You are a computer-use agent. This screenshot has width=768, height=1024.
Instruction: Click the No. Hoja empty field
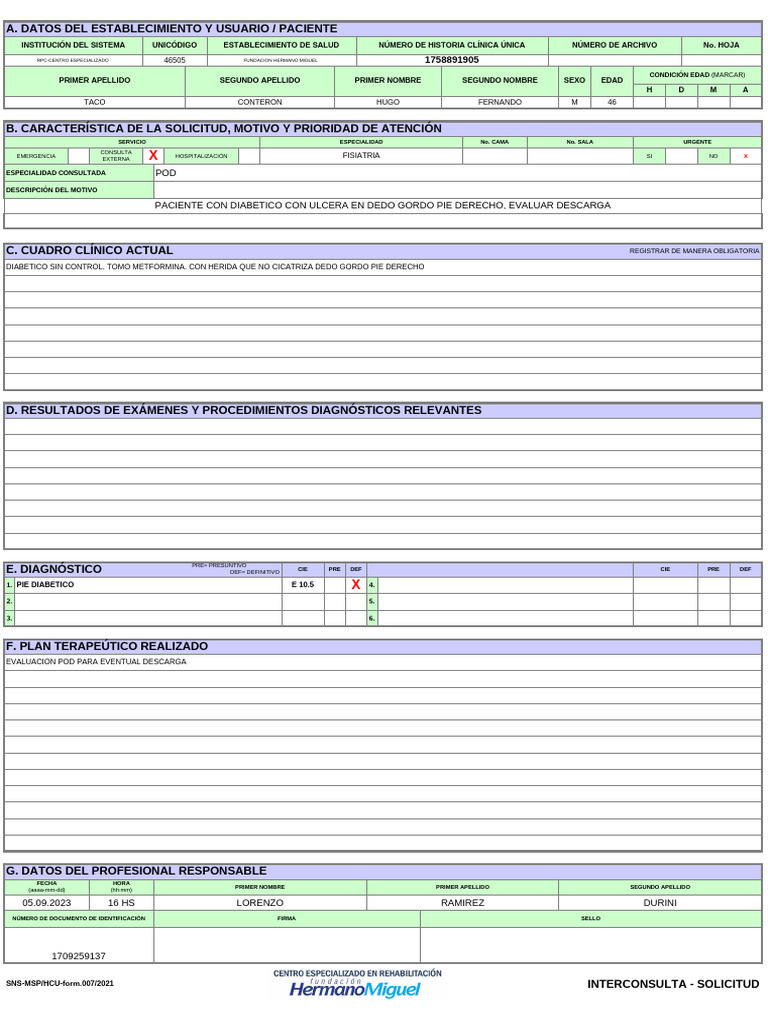pyautogui.click(x=722, y=60)
